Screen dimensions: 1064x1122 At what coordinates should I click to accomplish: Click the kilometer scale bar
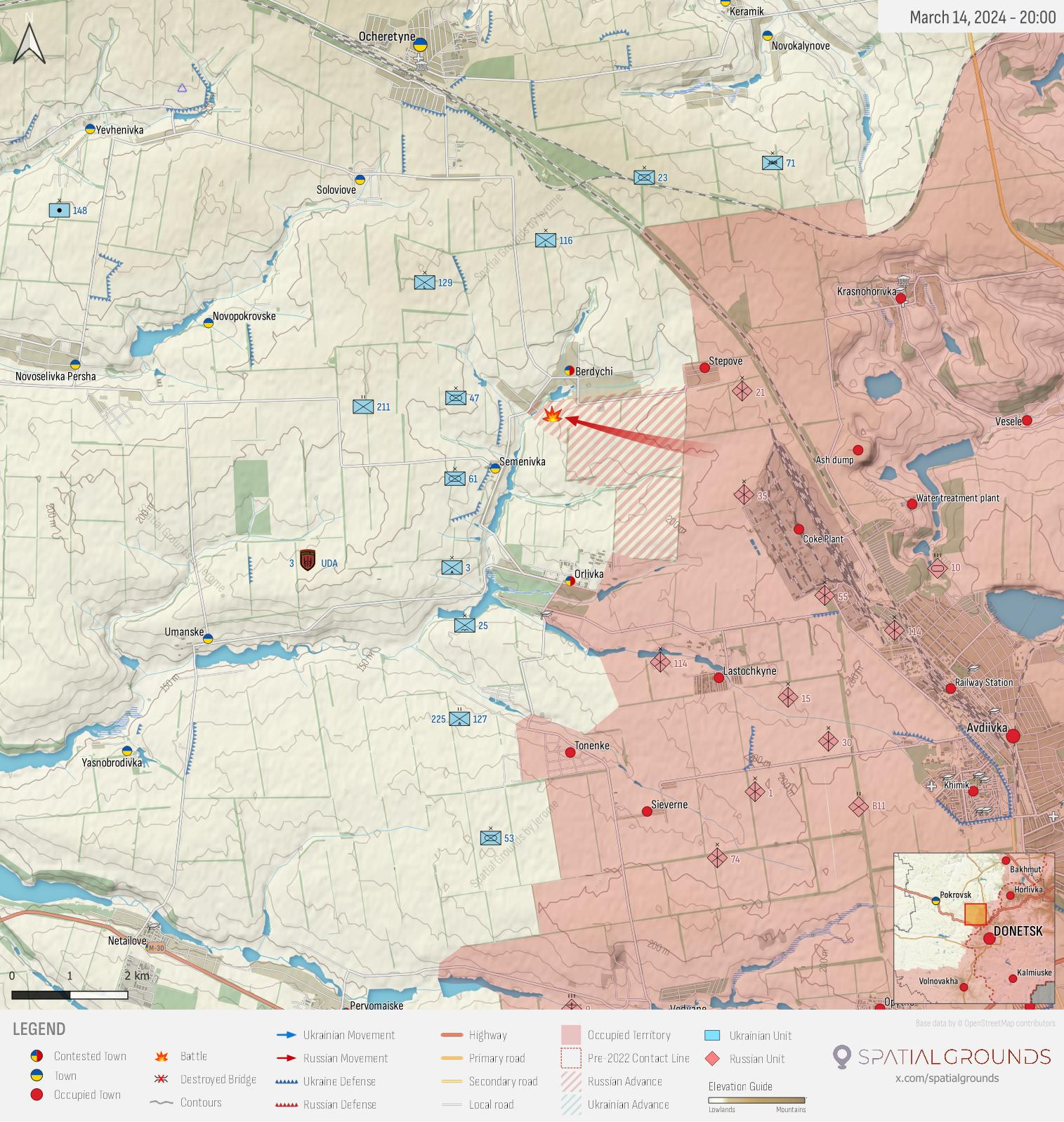click(x=70, y=994)
